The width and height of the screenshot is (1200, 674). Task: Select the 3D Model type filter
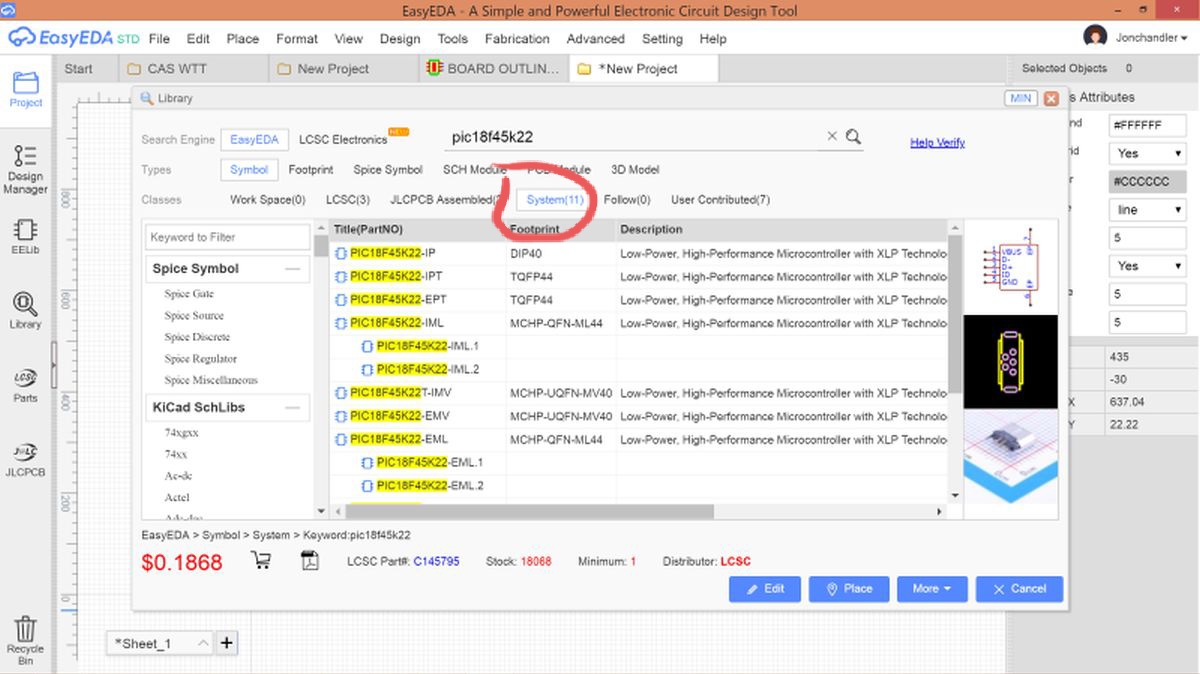point(635,170)
